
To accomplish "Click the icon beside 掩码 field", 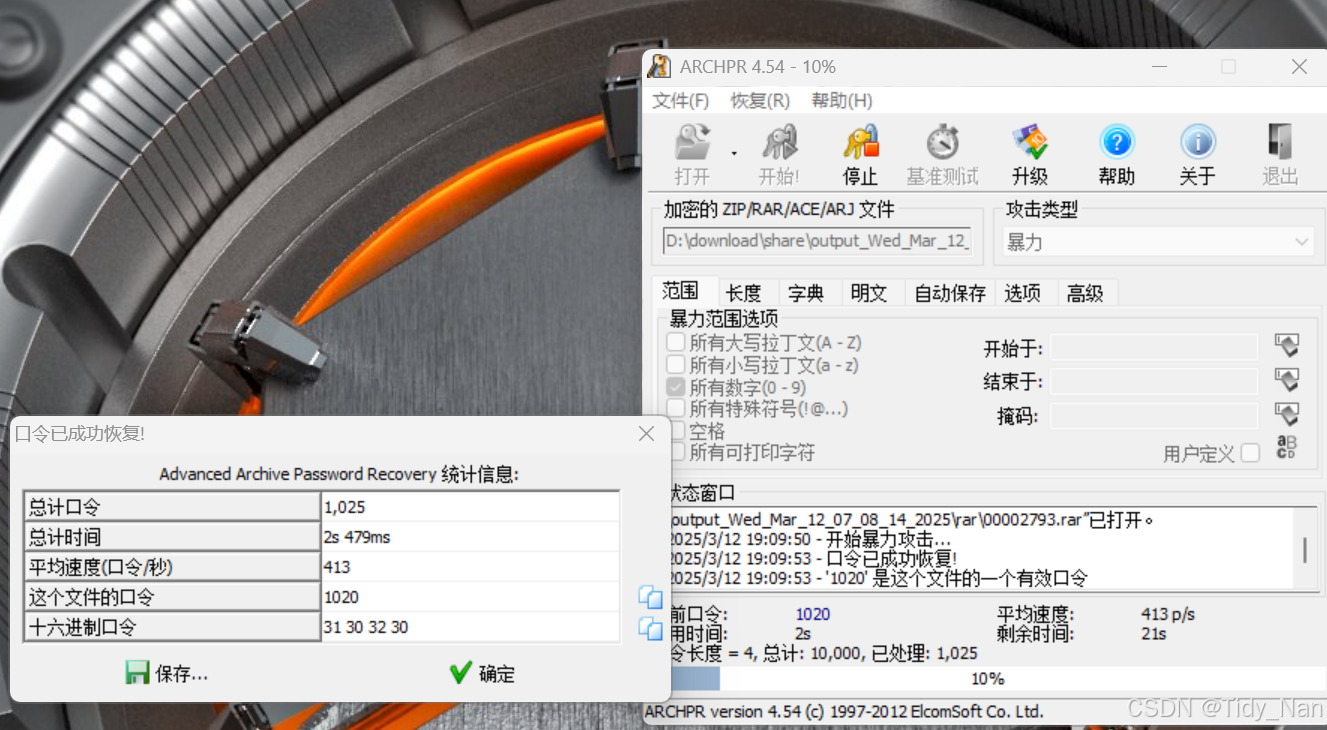I will pyautogui.click(x=1286, y=414).
